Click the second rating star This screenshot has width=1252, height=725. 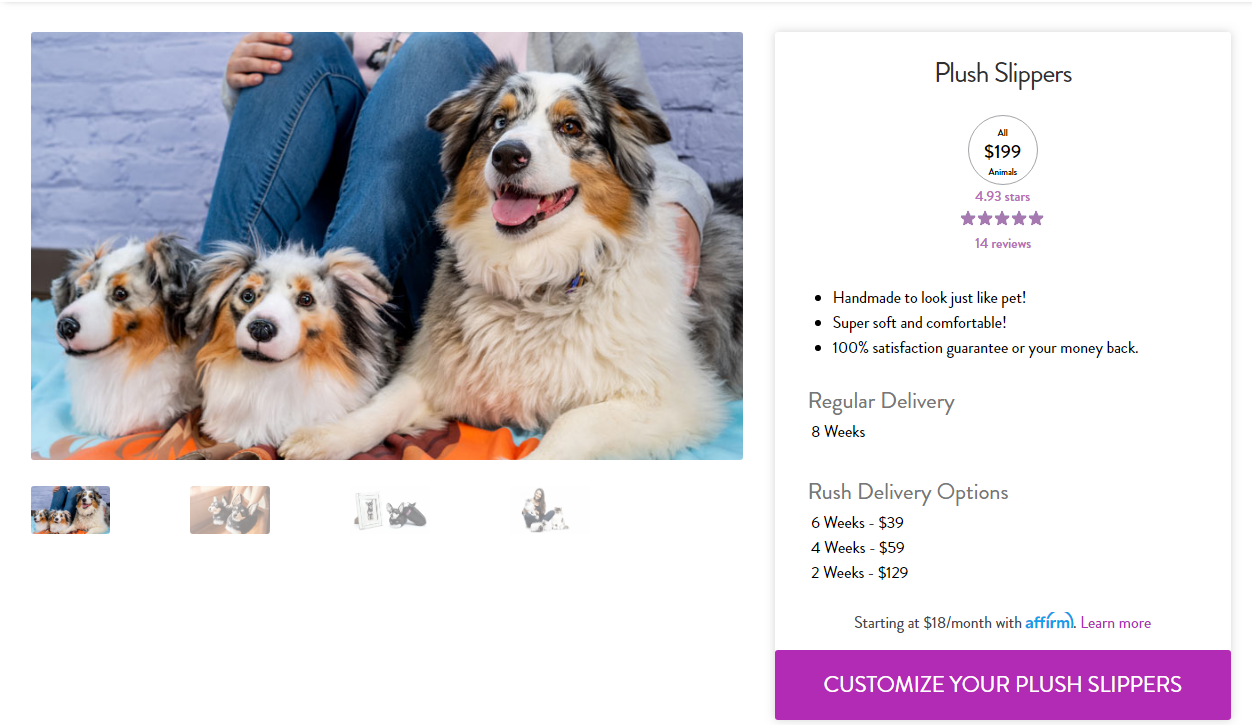pos(985,218)
